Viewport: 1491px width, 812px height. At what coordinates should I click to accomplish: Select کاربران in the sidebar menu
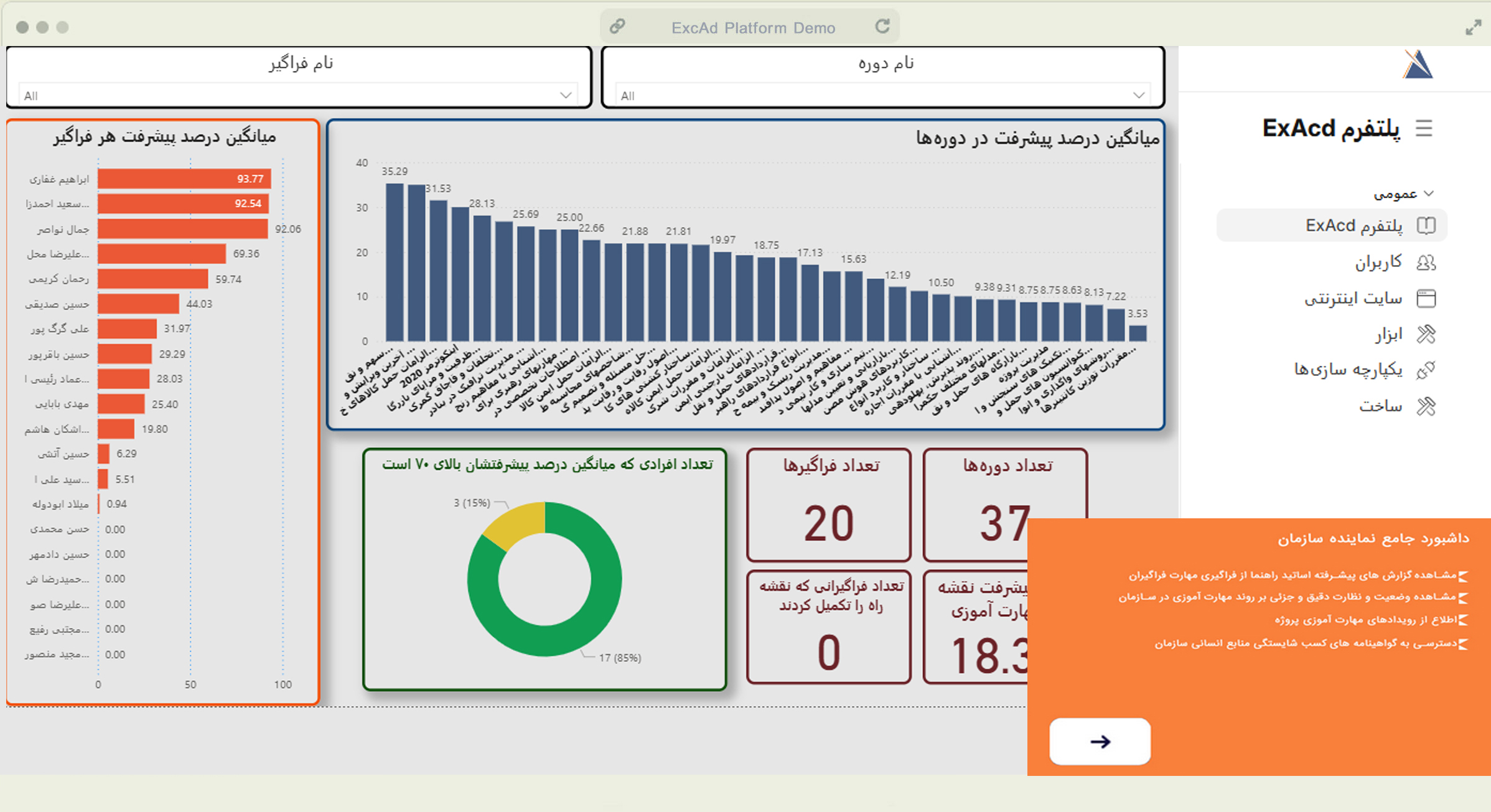click(1378, 263)
